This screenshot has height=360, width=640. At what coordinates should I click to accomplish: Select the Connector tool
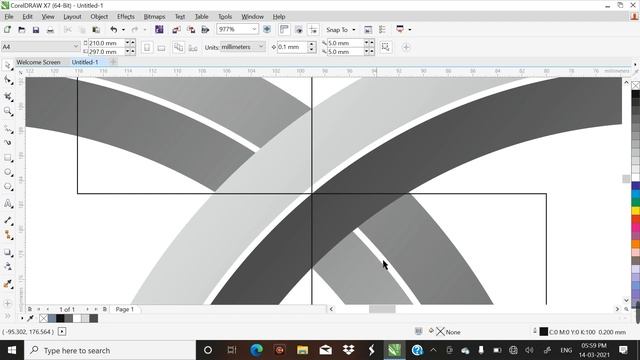click(8, 235)
